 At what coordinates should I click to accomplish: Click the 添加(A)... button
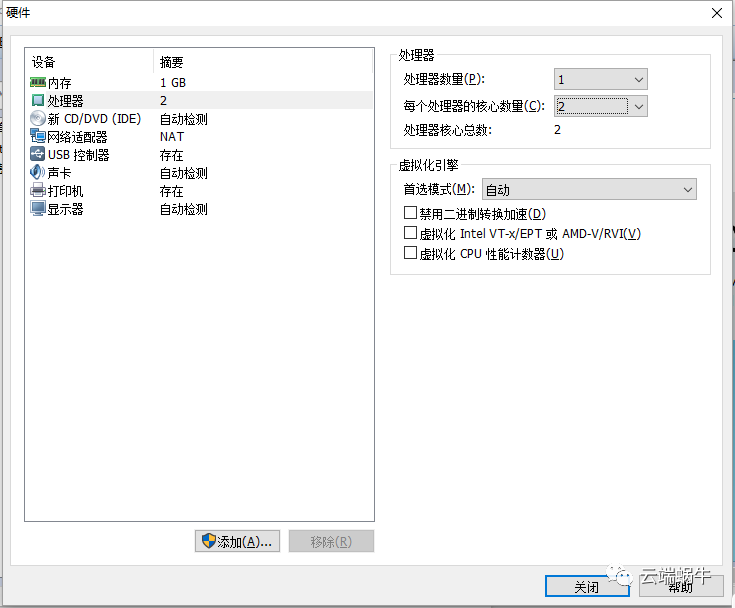(238, 541)
